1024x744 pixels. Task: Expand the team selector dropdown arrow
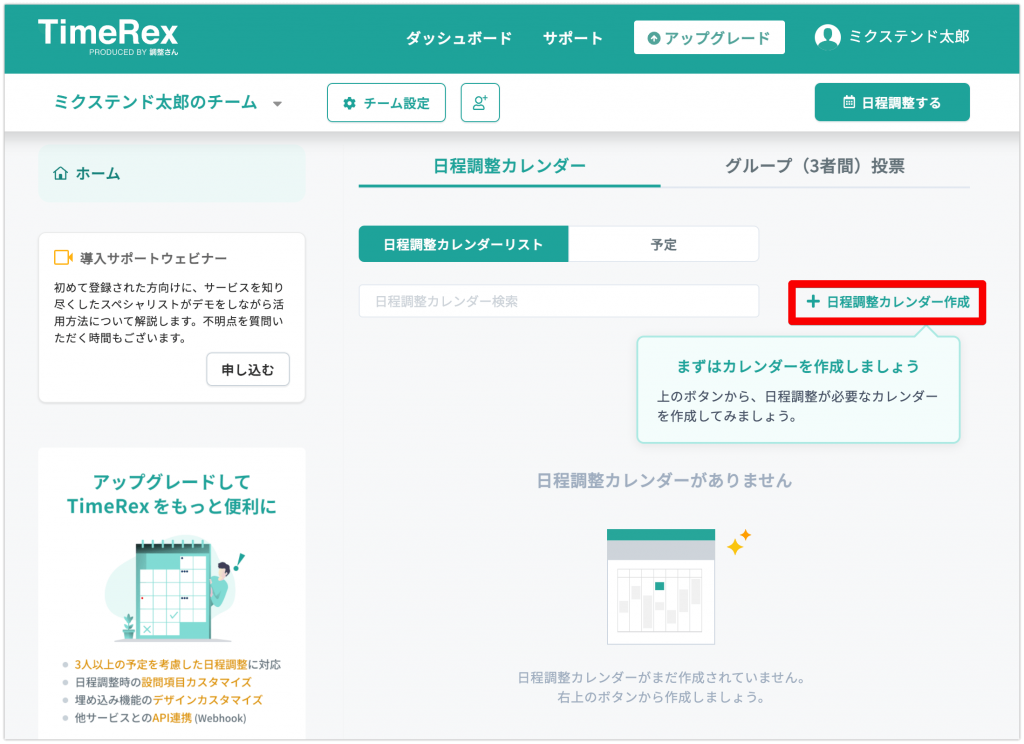pyautogui.click(x=277, y=103)
